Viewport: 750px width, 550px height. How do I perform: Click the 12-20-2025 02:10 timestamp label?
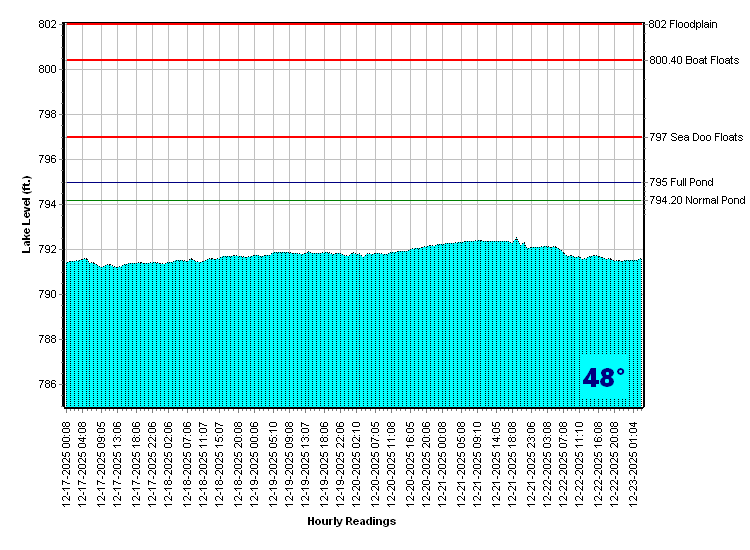click(x=358, y=462)
